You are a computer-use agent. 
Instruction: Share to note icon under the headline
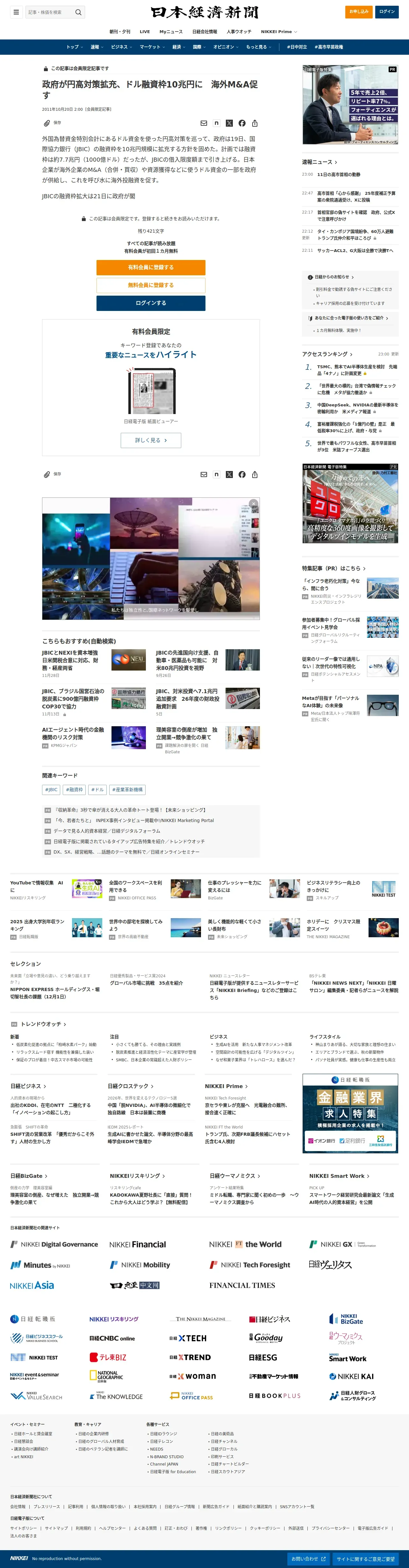click(216, 123)
